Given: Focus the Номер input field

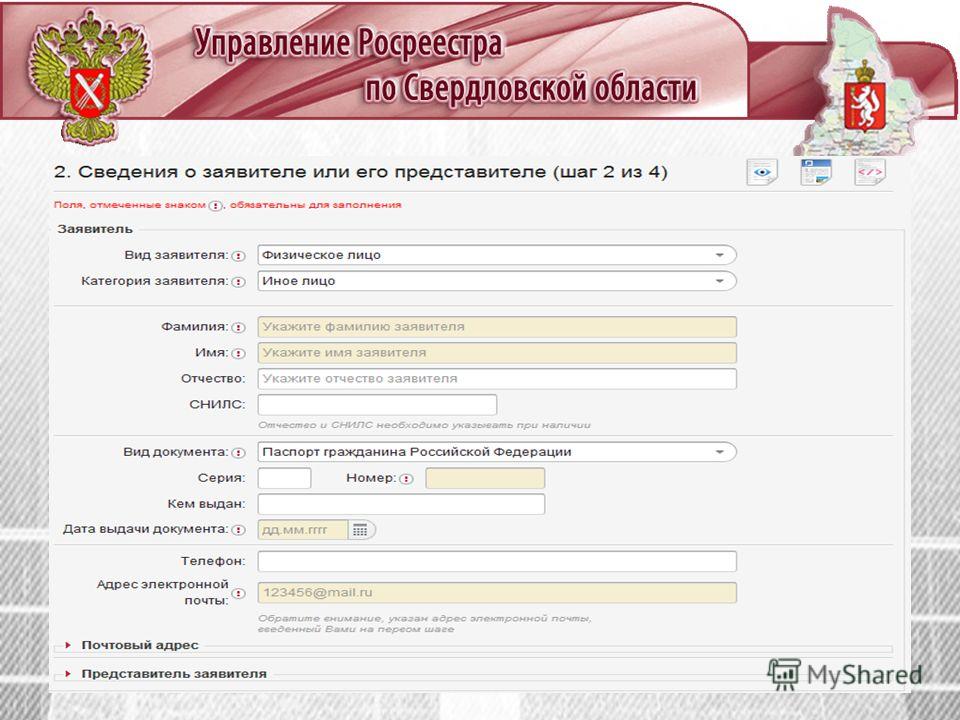Looking at the screenshot, I should tap(485, 478).
